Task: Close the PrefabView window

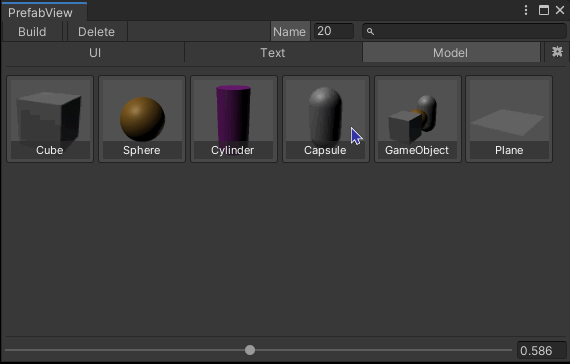Action: pos(560,10)
